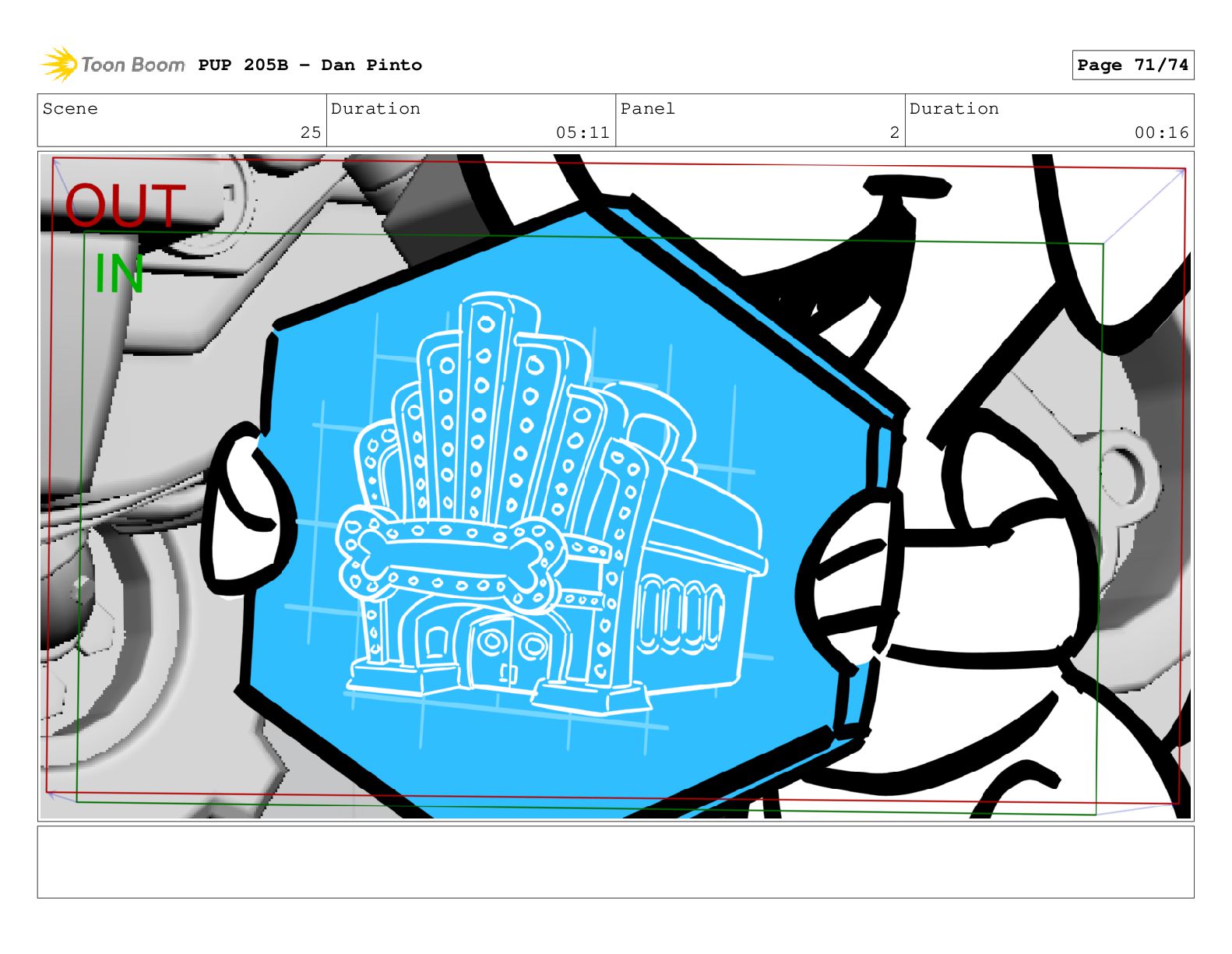The height and width of the screenshot is (954, 1232).
Task: Click panel number '2'
Action: pyautogui.click(x=895, y=133)
